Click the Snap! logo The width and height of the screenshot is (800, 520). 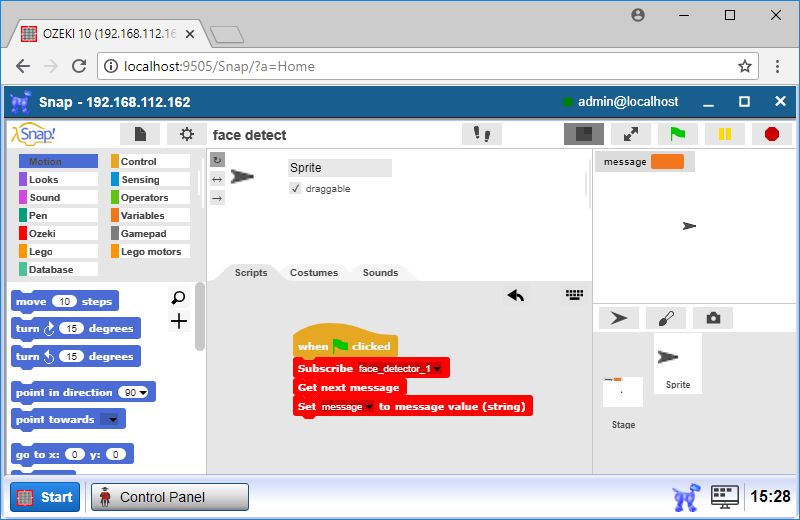pyautogui.click(x=33, y=134)
